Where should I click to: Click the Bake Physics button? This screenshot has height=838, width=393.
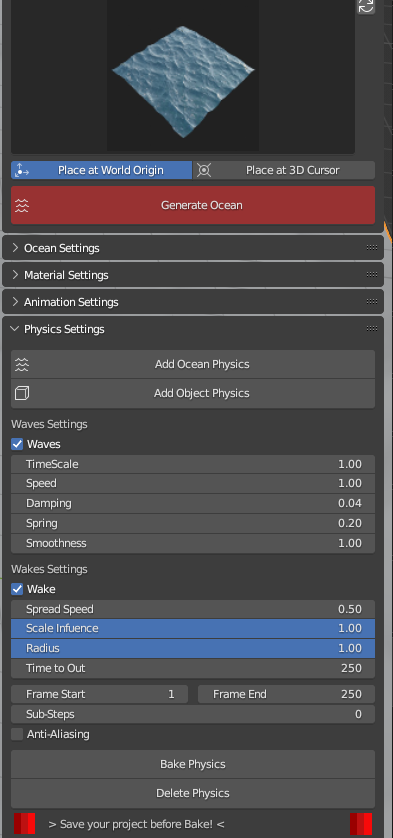193,764
